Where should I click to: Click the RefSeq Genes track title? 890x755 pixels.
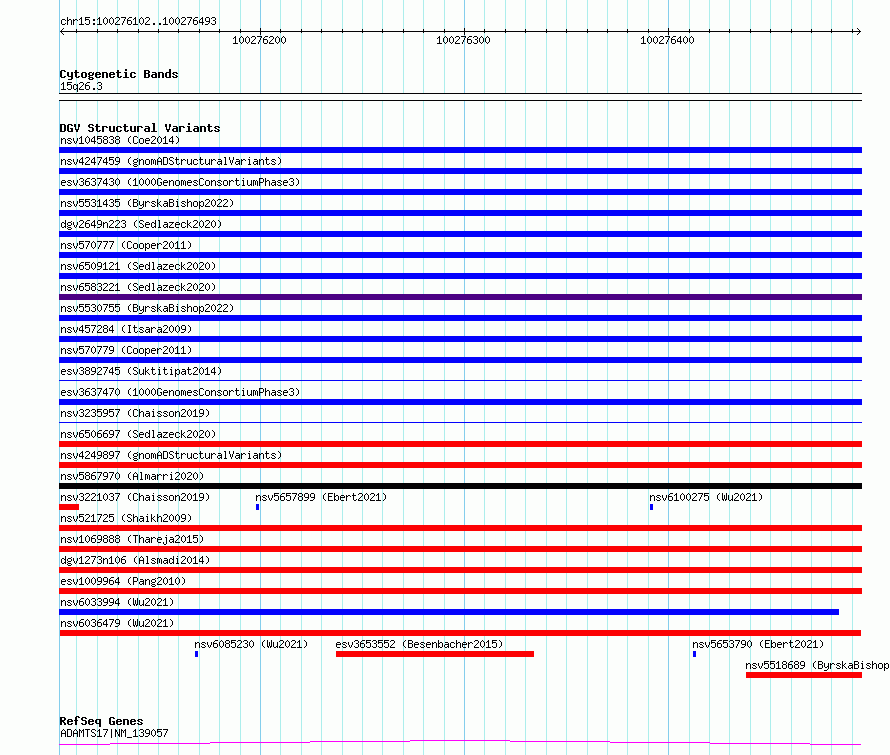click(x=101, y=721)
